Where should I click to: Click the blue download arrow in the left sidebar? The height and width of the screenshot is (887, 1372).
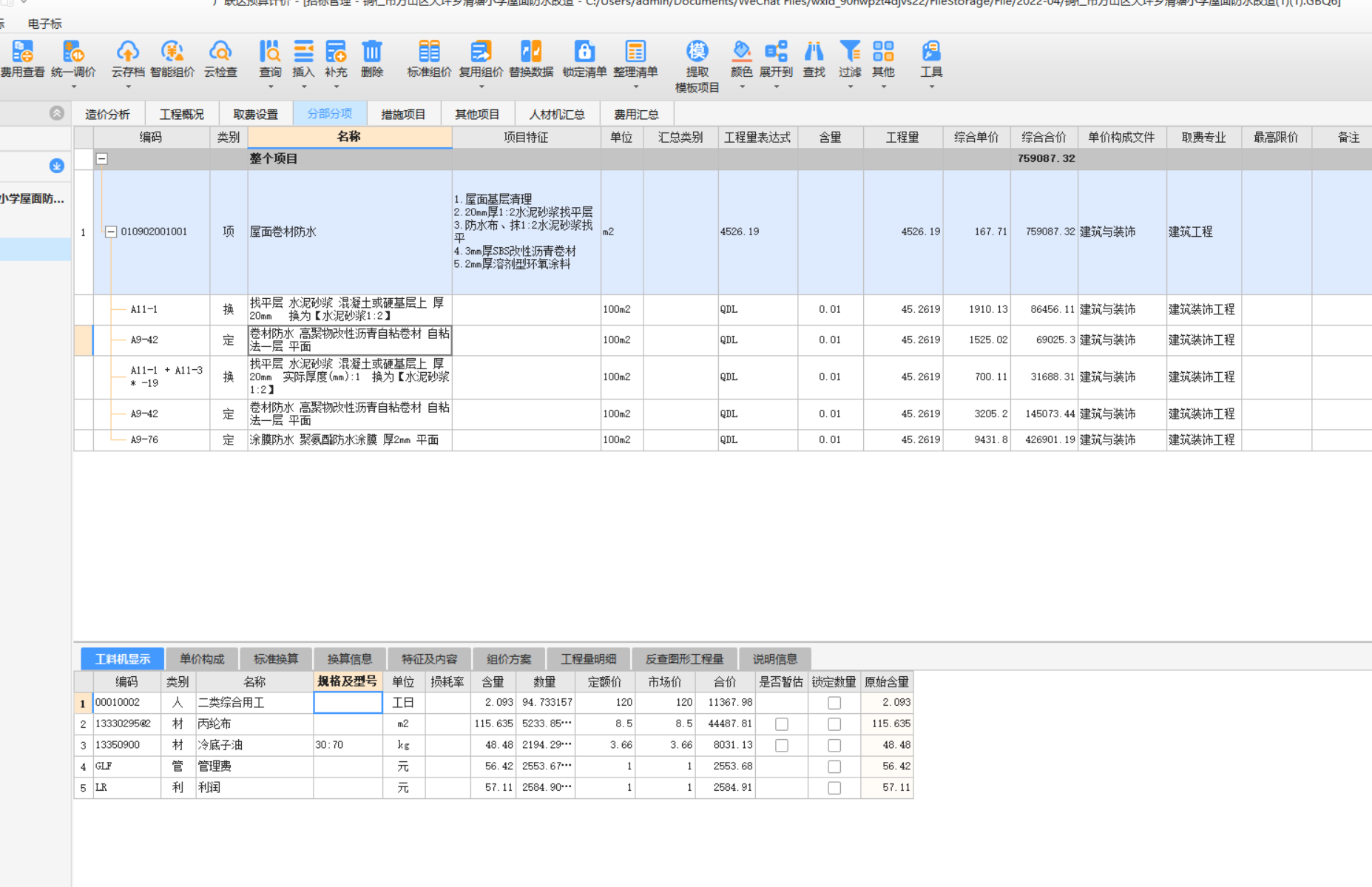click(57, 166)
